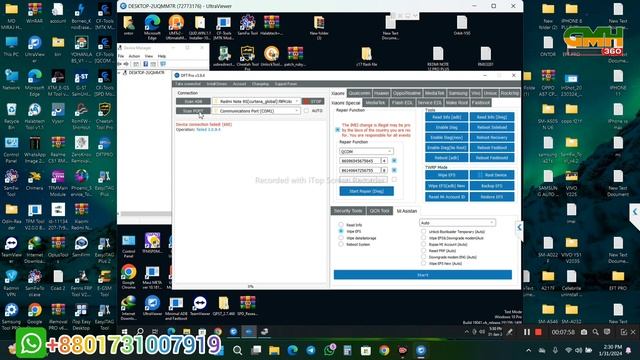Switch to UltraViewer on the host taskbar
The height and width of the screenshot is (360, 640).
(x=421, y=350)
